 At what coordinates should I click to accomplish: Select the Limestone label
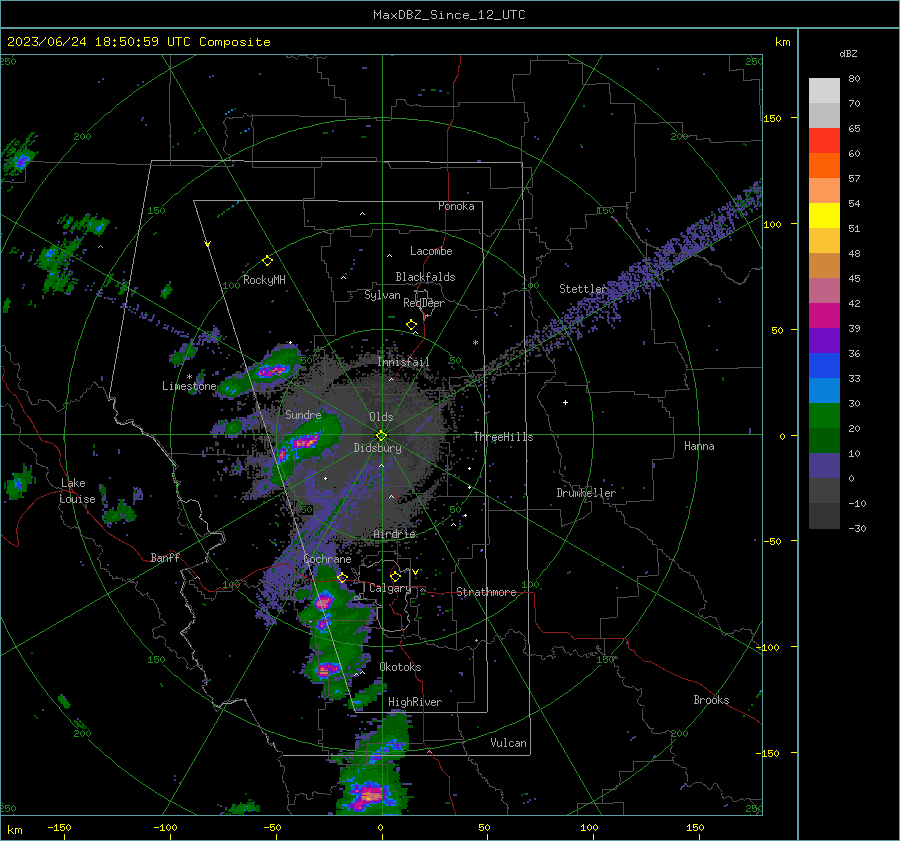click(x=189, y=386)
